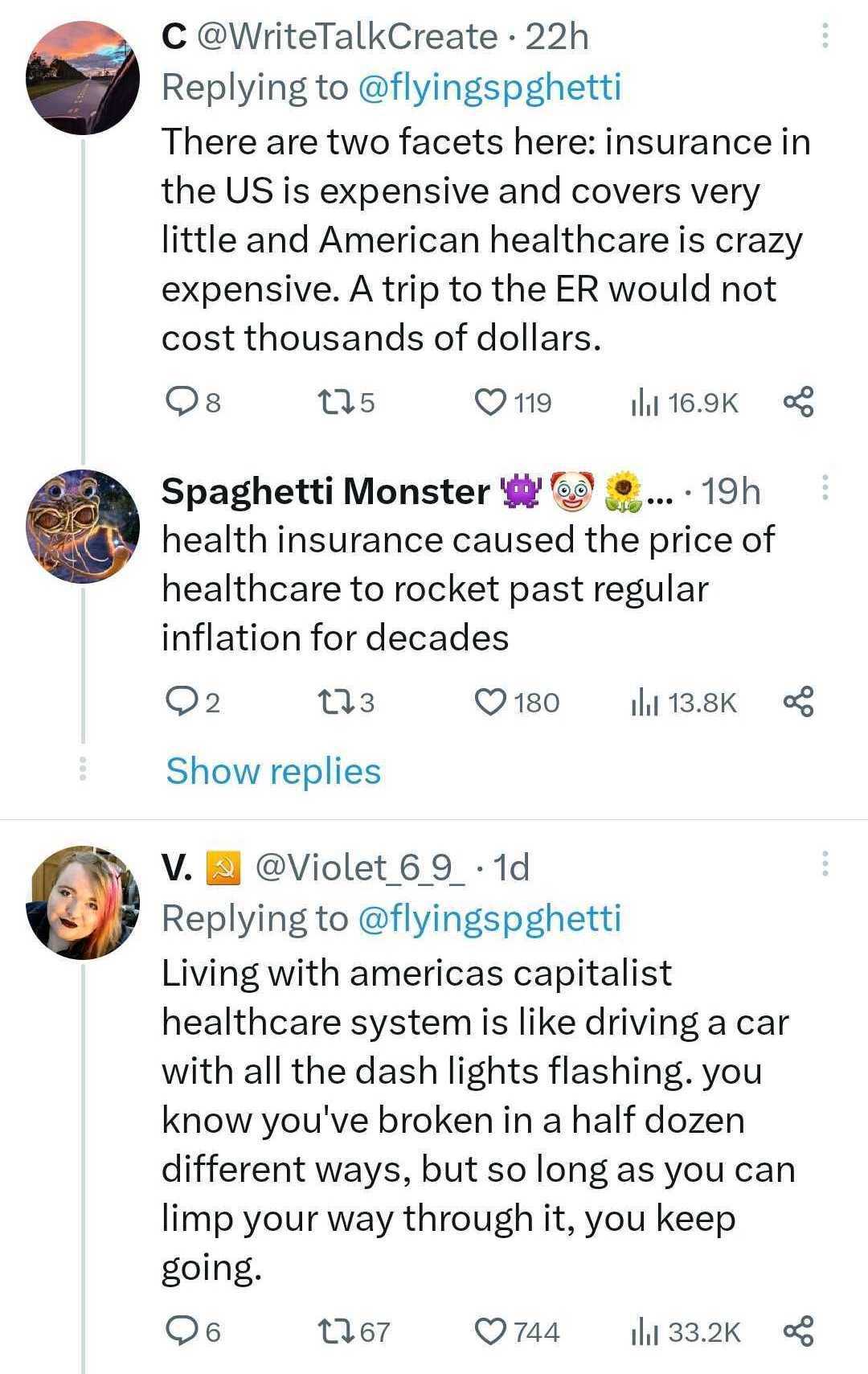Share Violet's dash lights tweet
Viewport: 868px width, 1374px height.
click(x=798, y=1331)
